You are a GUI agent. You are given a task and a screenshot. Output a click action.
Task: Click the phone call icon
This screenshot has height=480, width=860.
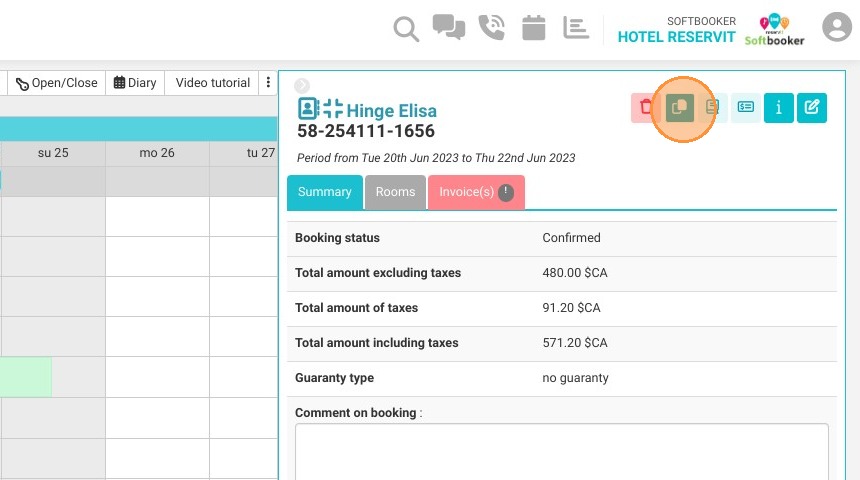(x=491, y=27)
